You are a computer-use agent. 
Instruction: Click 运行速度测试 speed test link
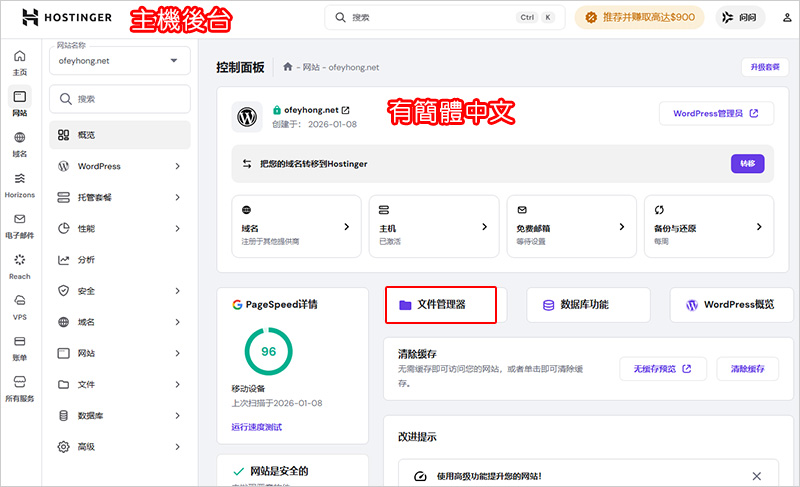tap(256, 427)
